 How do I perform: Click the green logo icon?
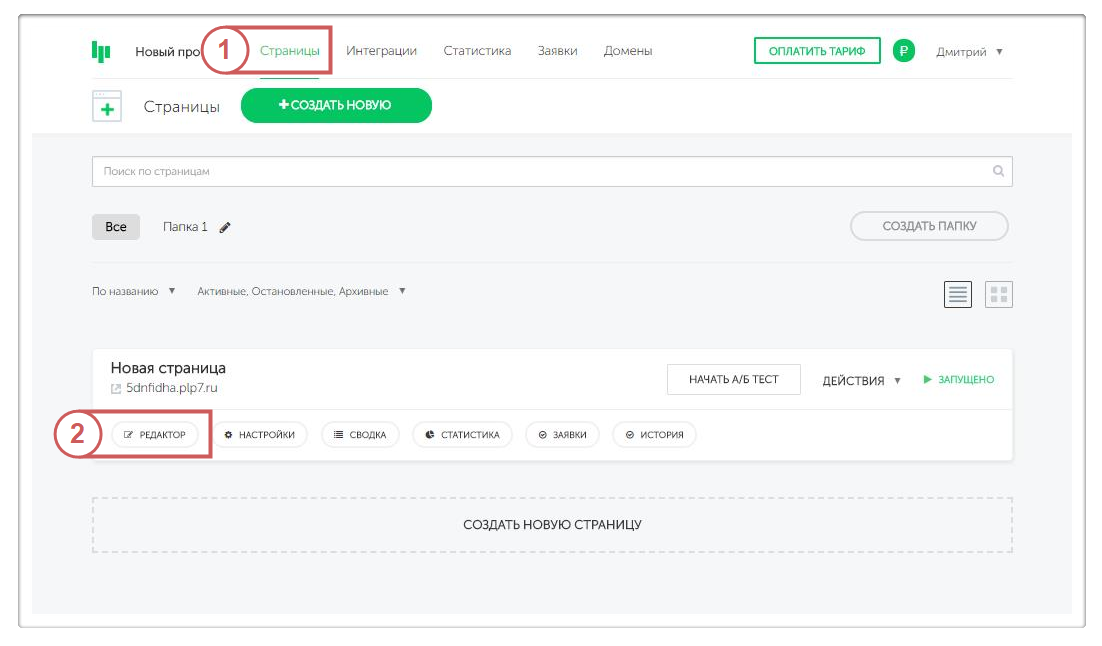101,51
